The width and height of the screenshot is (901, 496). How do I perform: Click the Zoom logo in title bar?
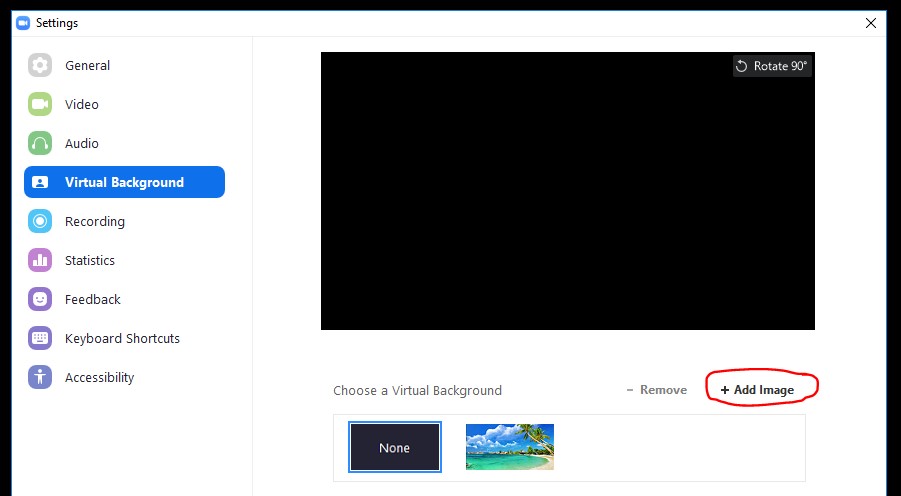23,23
